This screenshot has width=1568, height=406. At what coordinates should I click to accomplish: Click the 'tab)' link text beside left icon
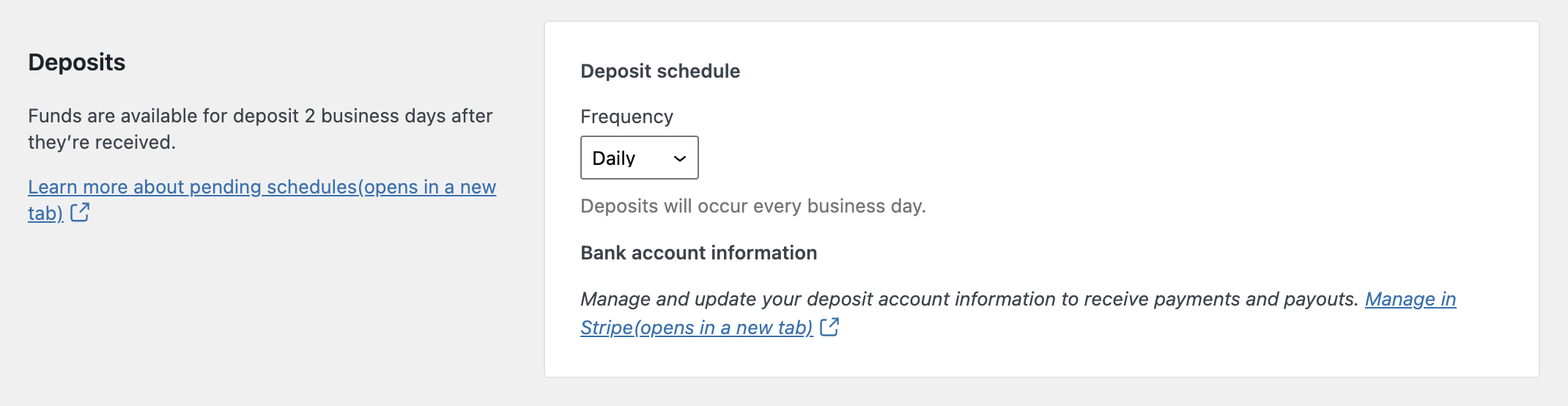(45, 213)
